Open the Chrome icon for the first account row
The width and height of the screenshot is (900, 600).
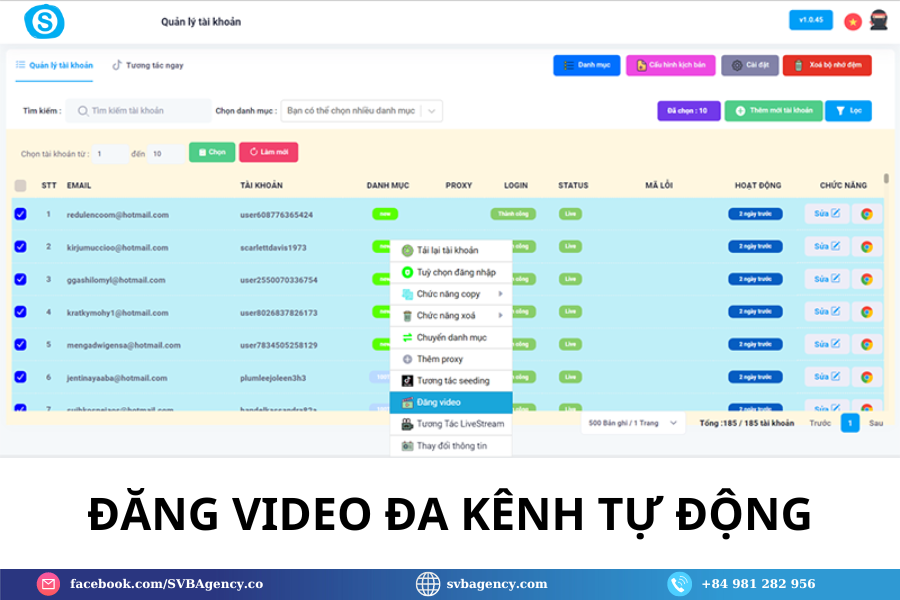(x=866, y=214)
